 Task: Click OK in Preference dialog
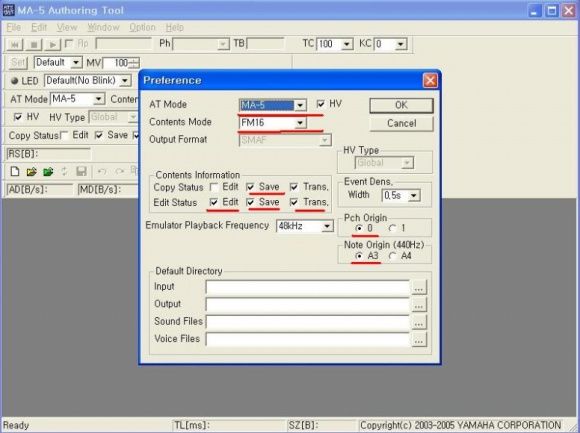[401, 105]
